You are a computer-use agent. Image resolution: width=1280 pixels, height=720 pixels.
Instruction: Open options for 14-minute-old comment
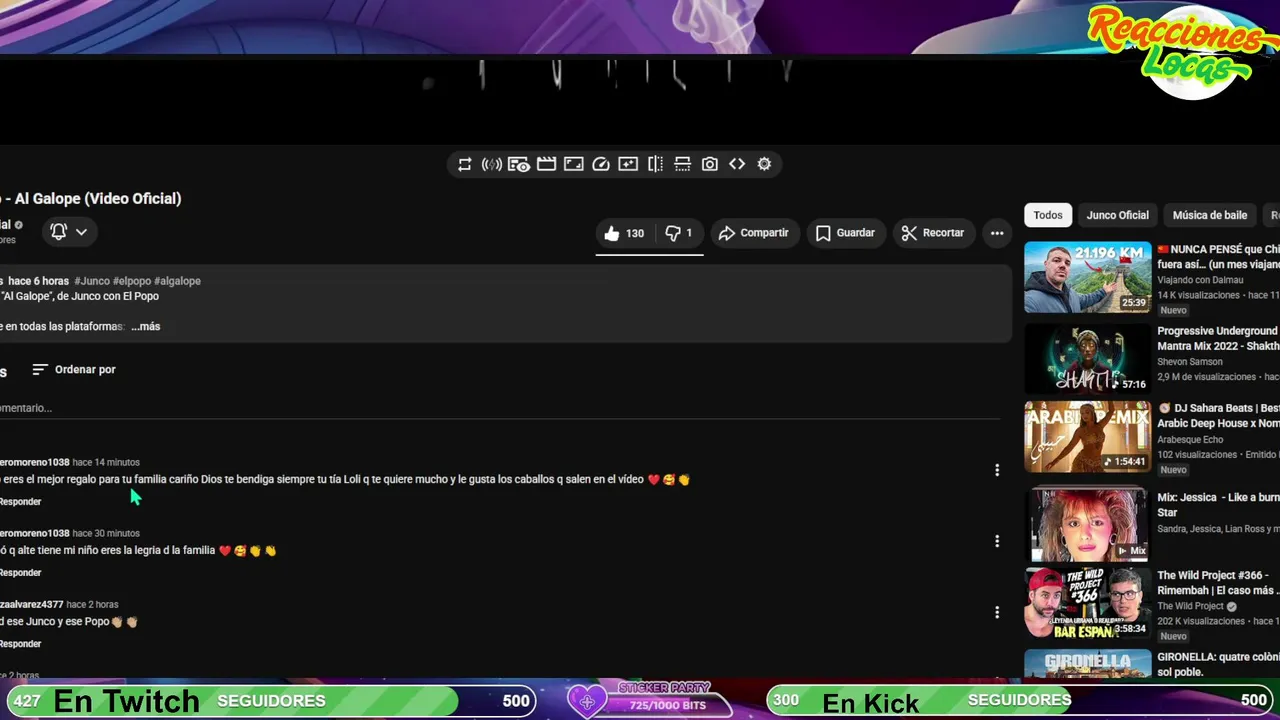pyautogui.click(x=997, y=470)
